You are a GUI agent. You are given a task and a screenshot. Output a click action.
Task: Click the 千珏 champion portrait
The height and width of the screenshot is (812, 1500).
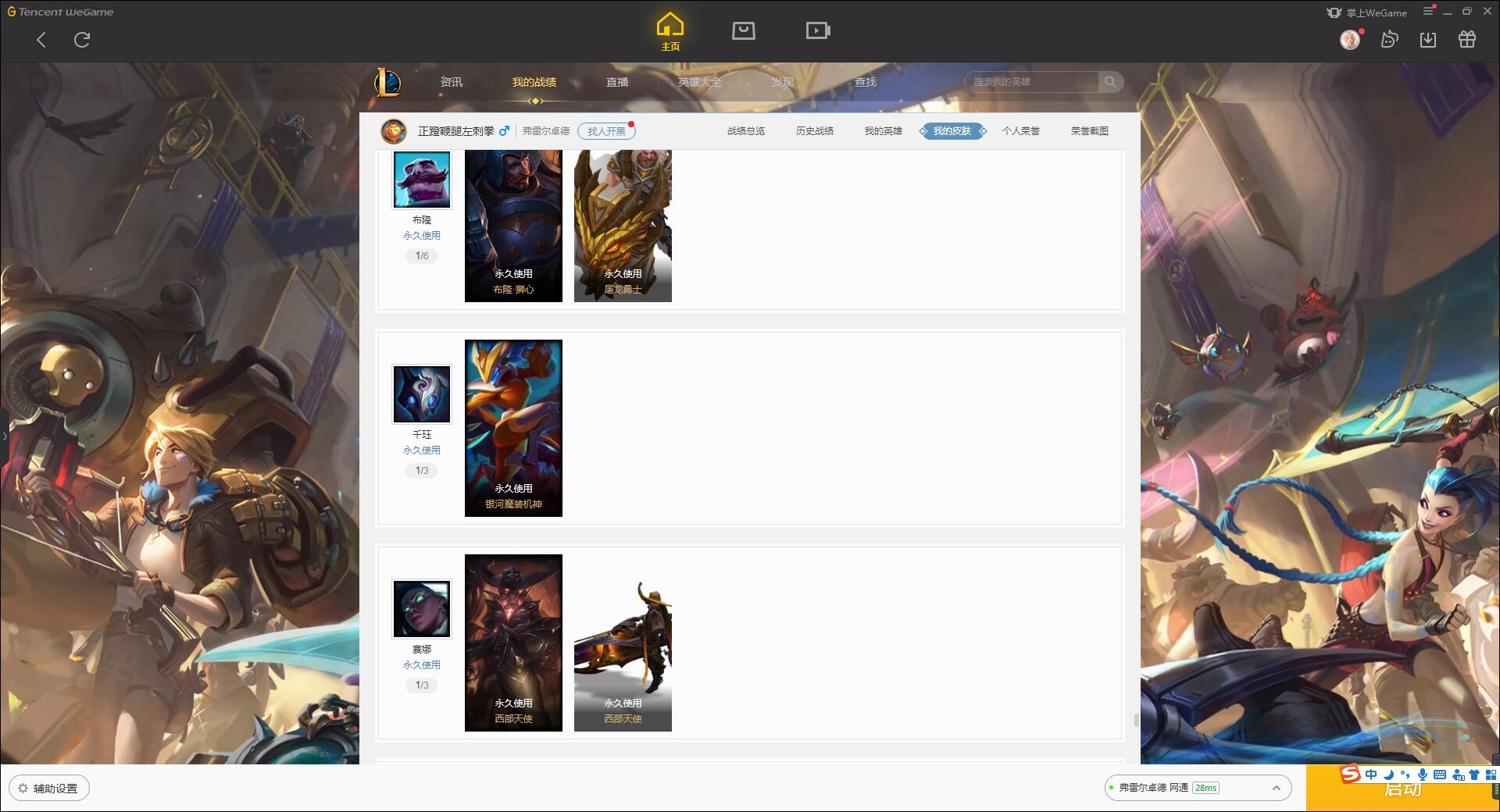pos(422,394)
